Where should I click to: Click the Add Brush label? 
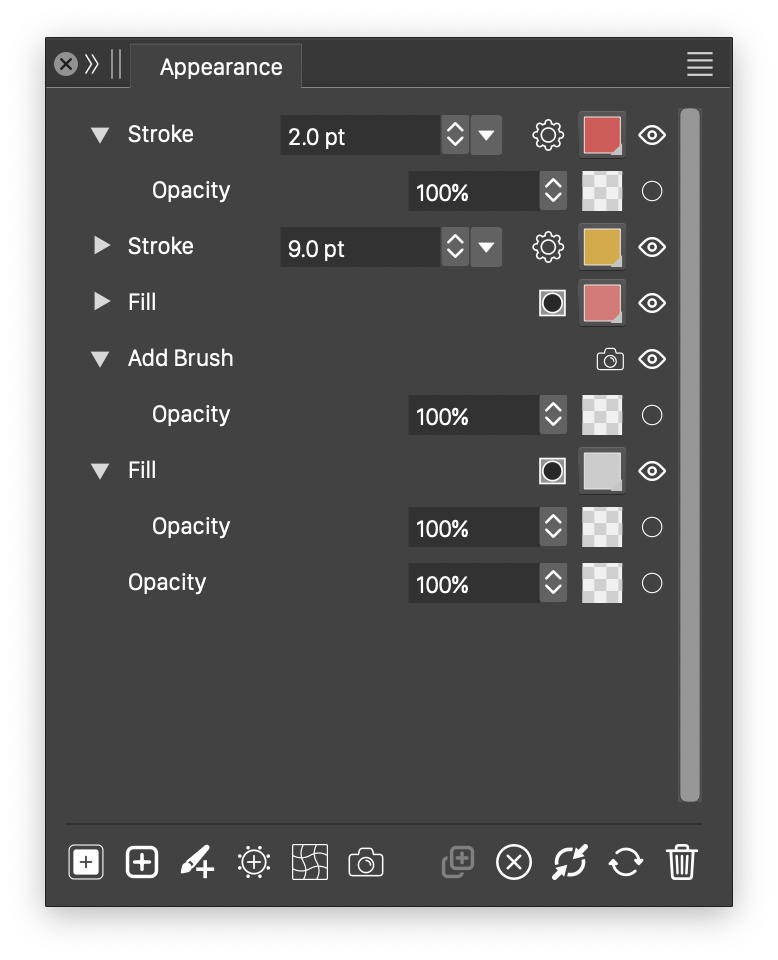(x=181, y=358)
